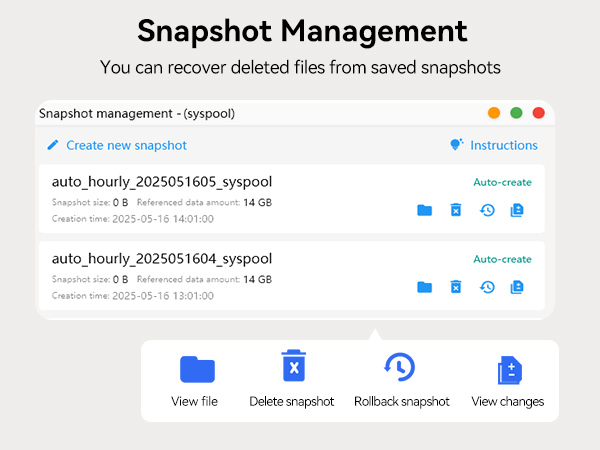
Task: Click the pencil icon beside Create new snapshot
Action: pyautogui.click(x=53, y=145)
